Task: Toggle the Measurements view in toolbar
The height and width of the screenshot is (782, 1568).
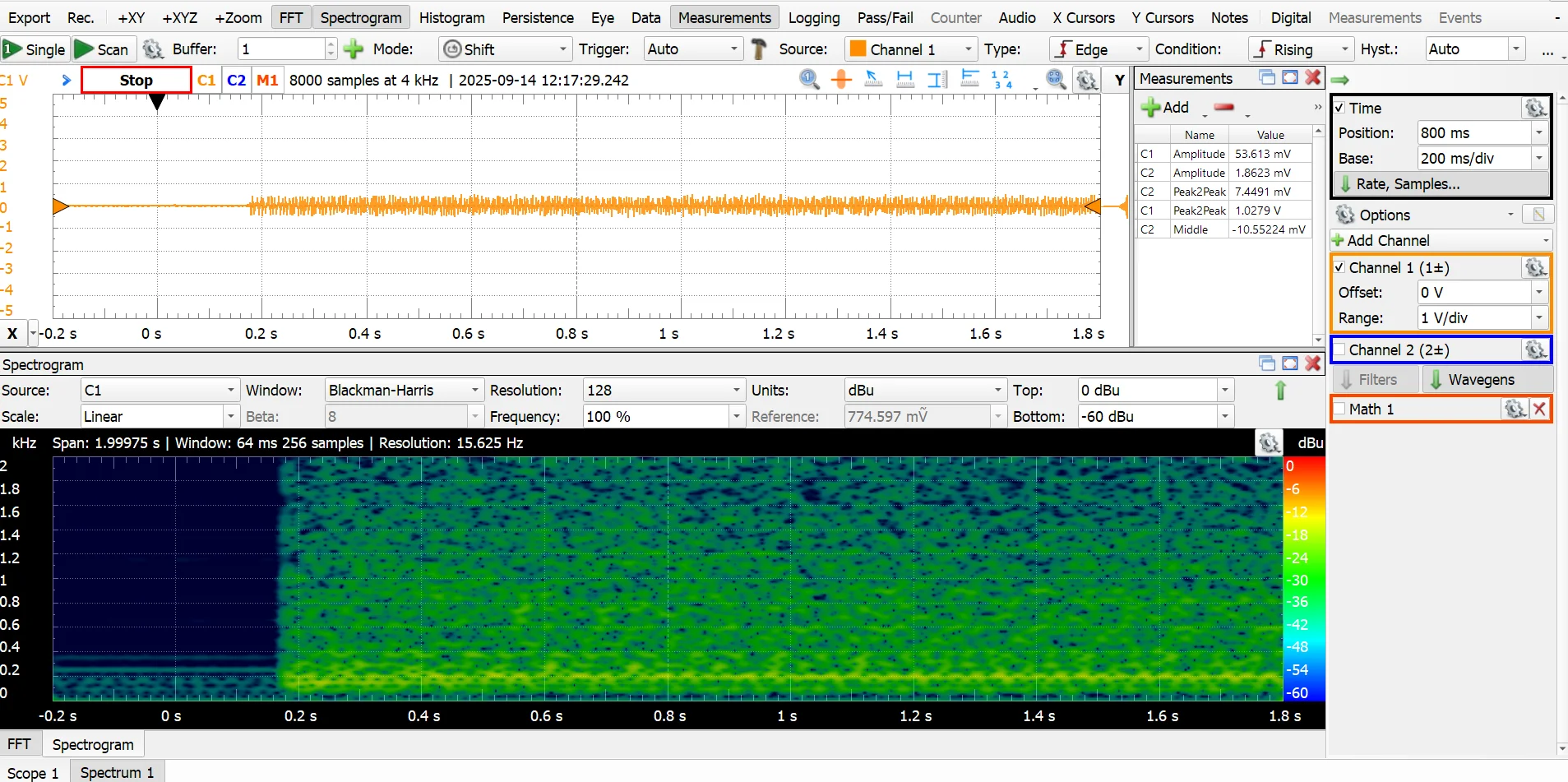Action: coord(724,17)
